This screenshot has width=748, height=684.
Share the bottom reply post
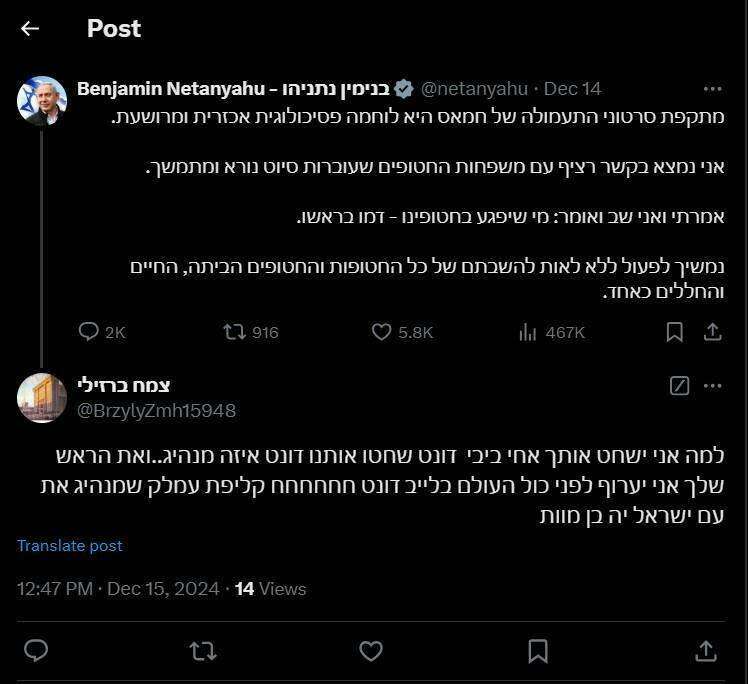pyautogui.click(x=706, y=651)
